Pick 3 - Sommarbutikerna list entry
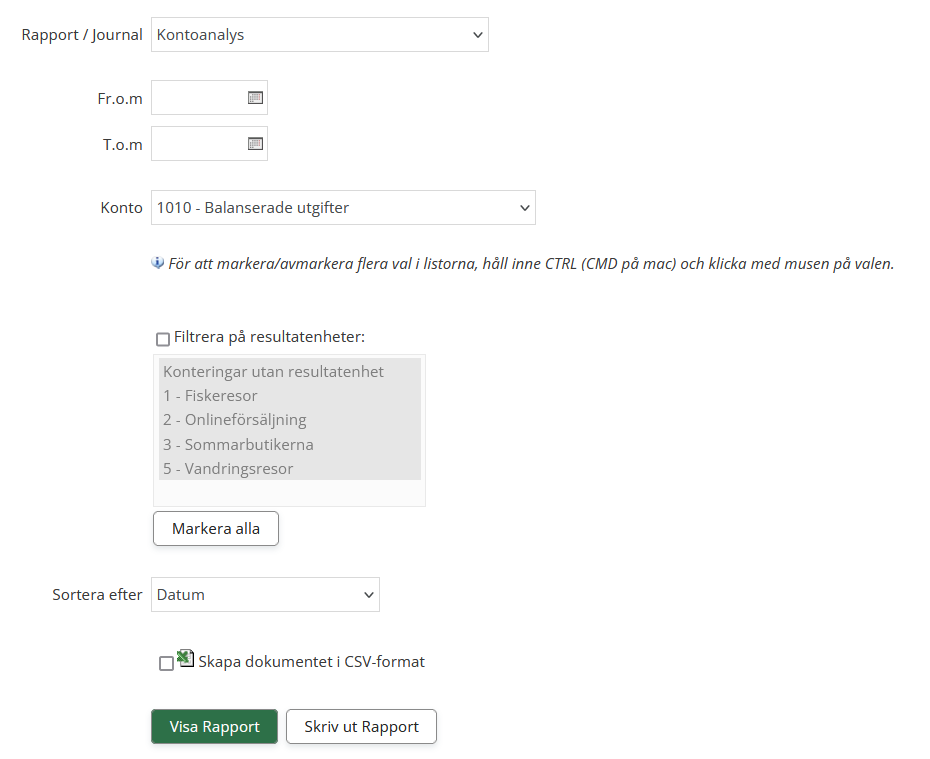This screenshot has width=930, height=759. pos(238,444)
